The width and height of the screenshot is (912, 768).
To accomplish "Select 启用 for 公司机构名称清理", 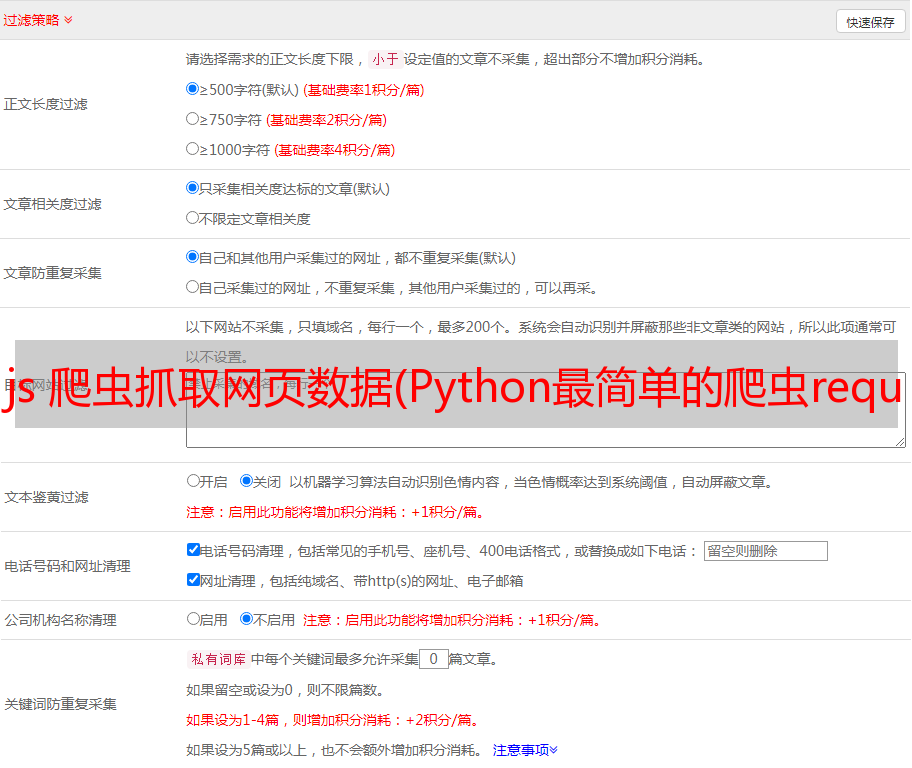I will (x=193, y=618).
